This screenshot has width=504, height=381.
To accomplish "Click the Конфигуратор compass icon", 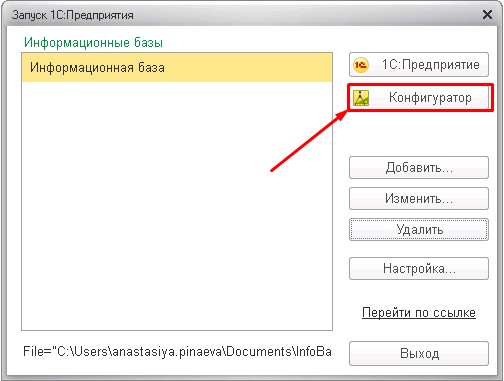I will pyautogui.click(x=361, y=98).
